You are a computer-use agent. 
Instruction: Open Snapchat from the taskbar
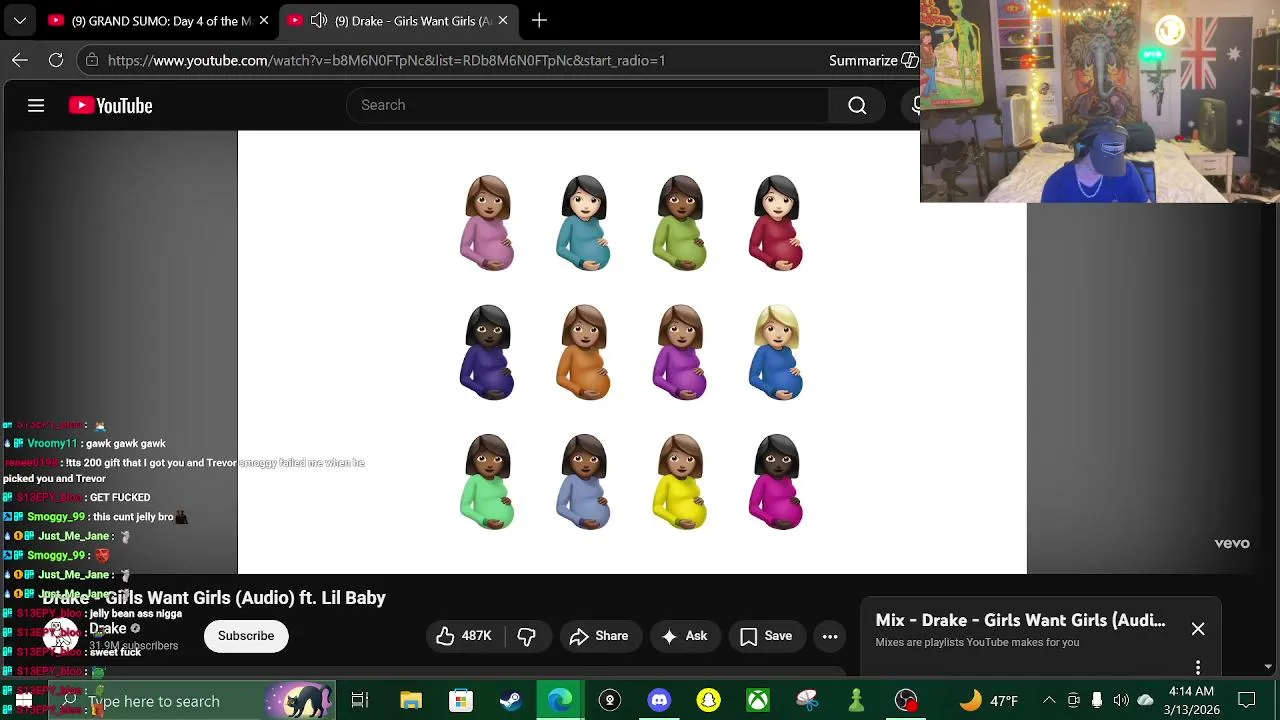click(709, 701)
